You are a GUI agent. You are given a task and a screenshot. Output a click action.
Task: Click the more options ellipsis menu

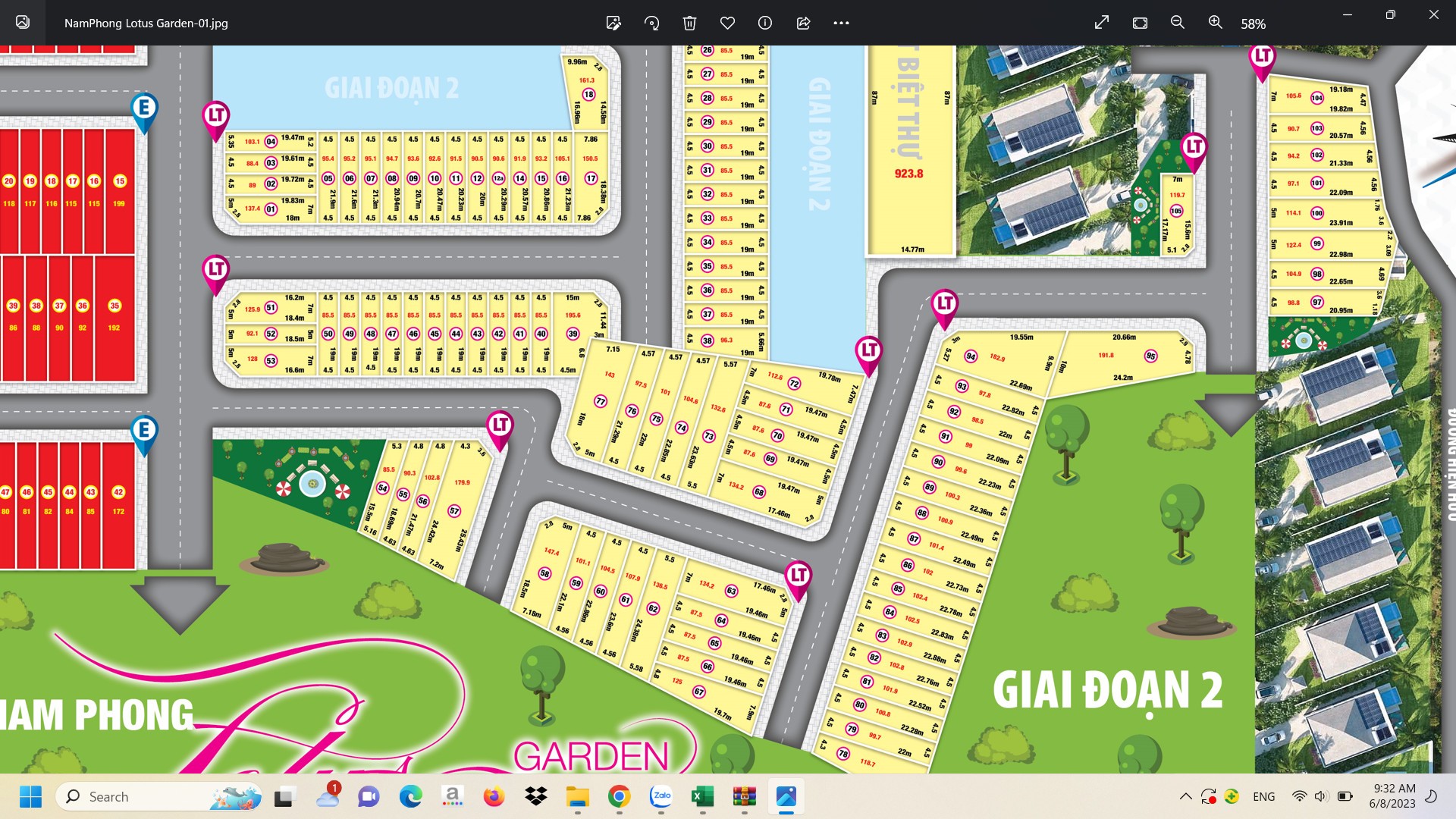[841, 22]
